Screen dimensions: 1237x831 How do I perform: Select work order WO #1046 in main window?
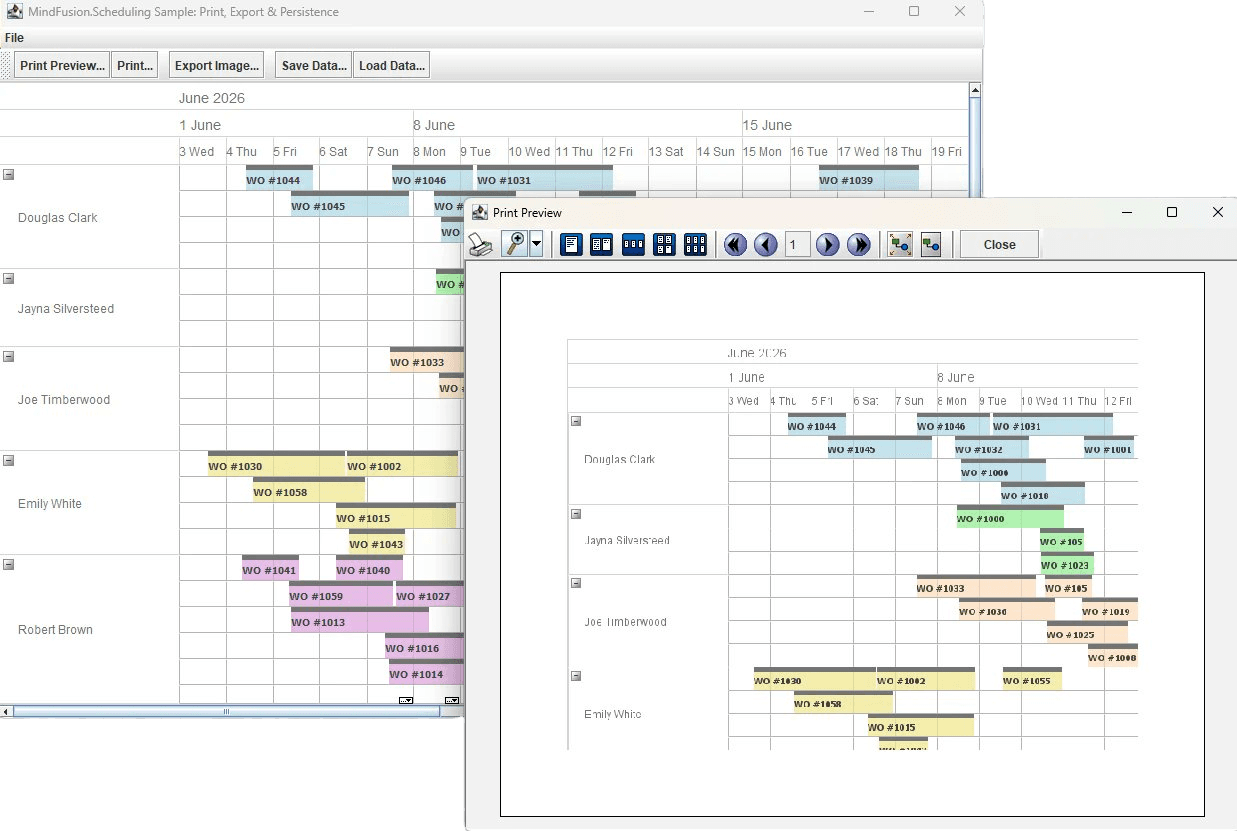click(432, 180)
